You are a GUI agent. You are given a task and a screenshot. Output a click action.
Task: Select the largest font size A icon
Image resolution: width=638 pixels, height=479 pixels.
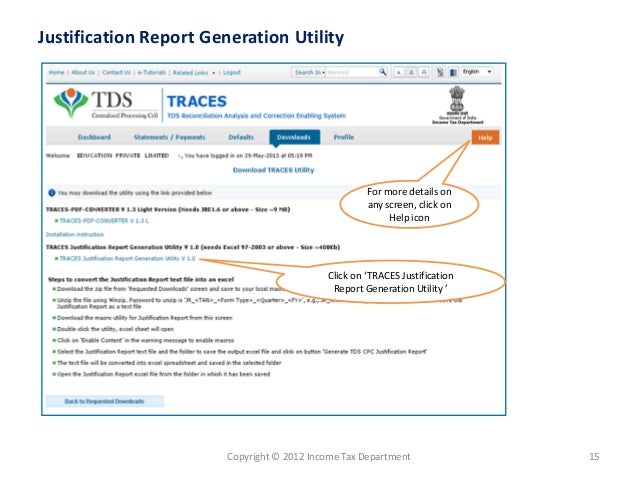coord(424,72)
